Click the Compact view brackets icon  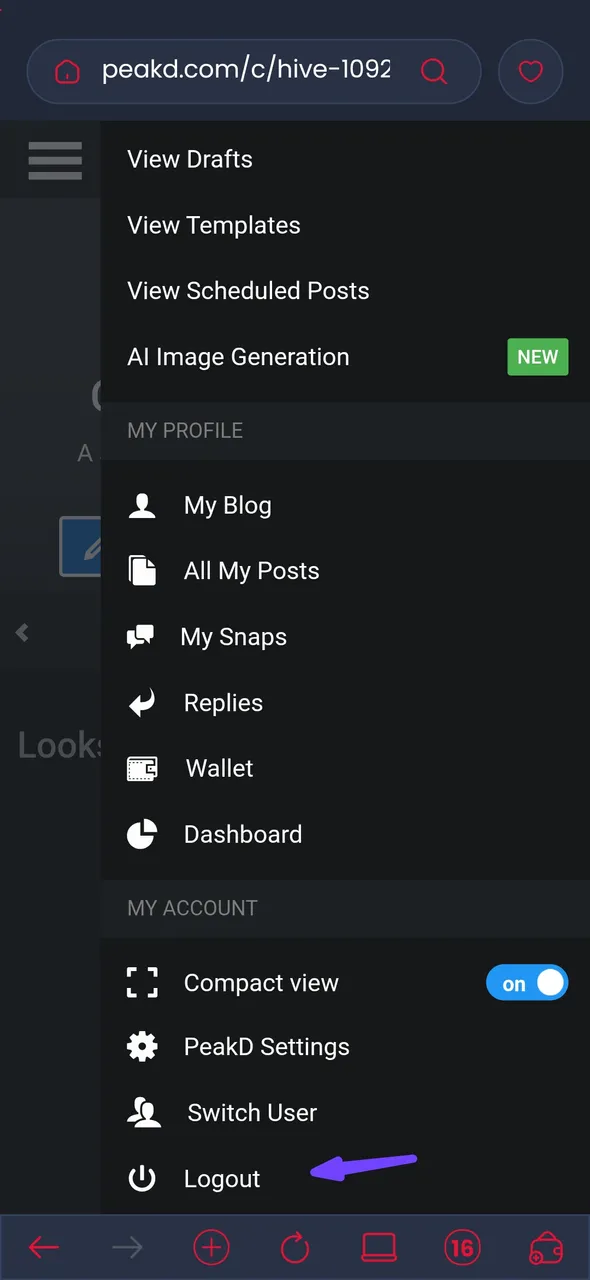click(x=142, y=983)
